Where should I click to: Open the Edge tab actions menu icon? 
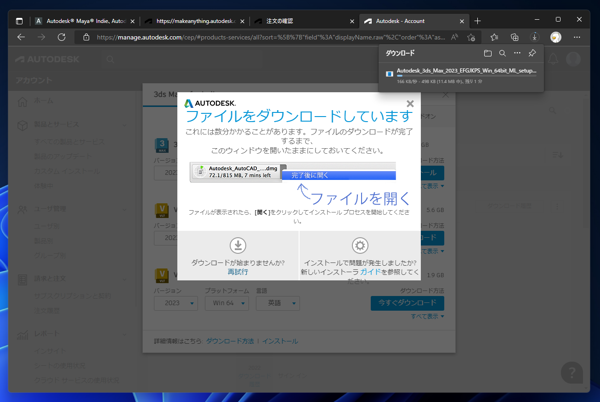(19, 21)
